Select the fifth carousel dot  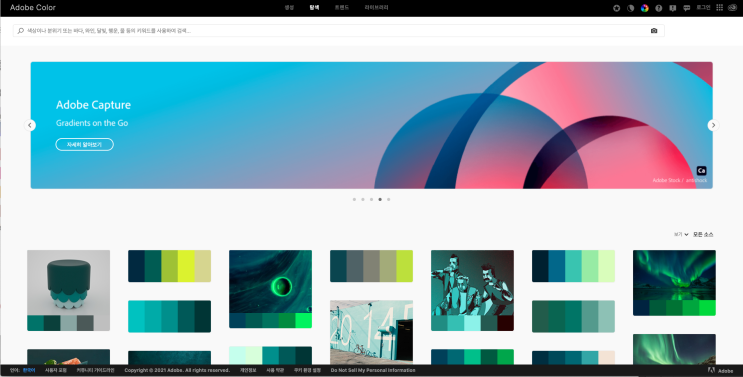(x=389, y=199)
